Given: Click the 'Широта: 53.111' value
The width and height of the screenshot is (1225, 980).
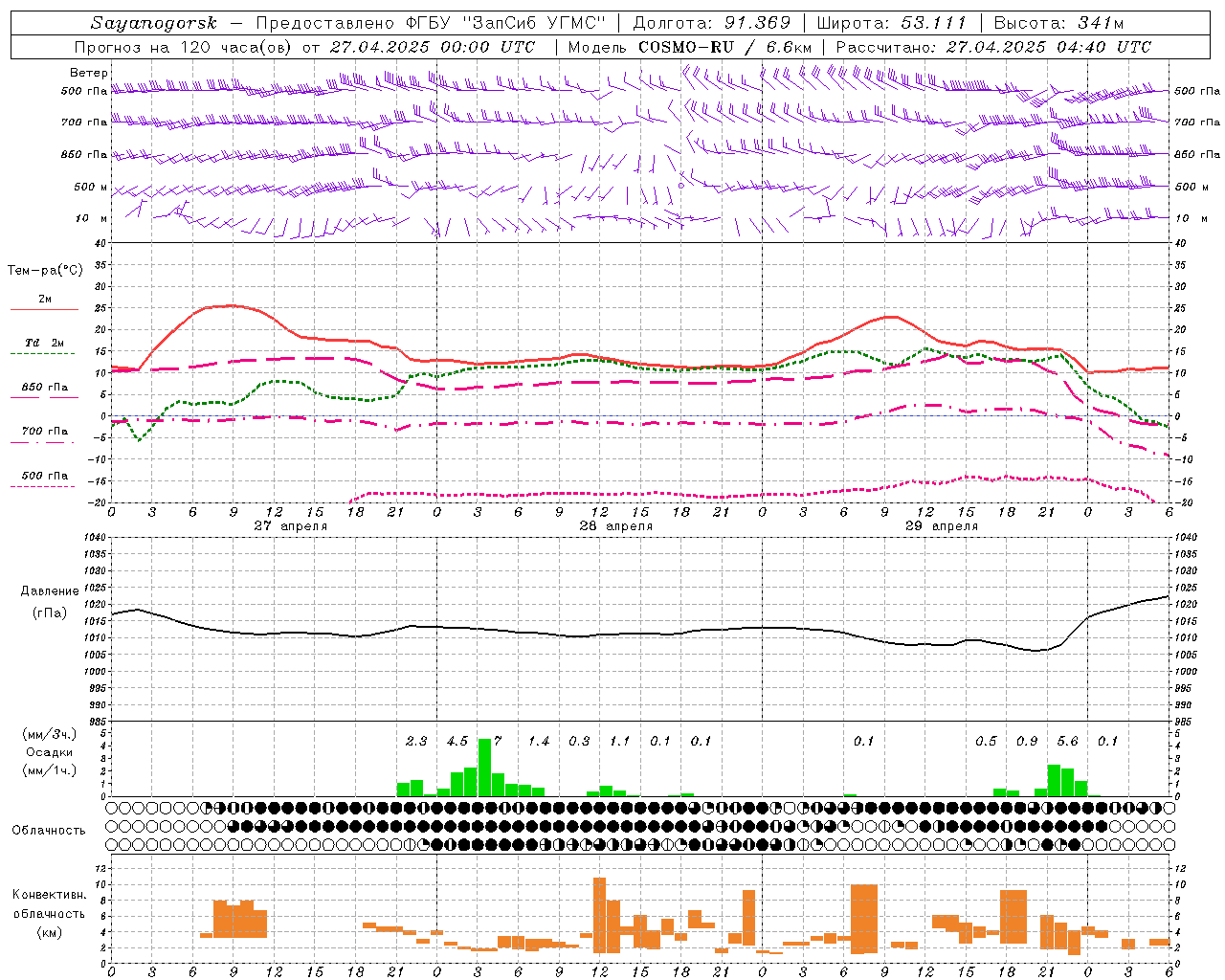Looking at the screenshot, I should pos(892,23).
